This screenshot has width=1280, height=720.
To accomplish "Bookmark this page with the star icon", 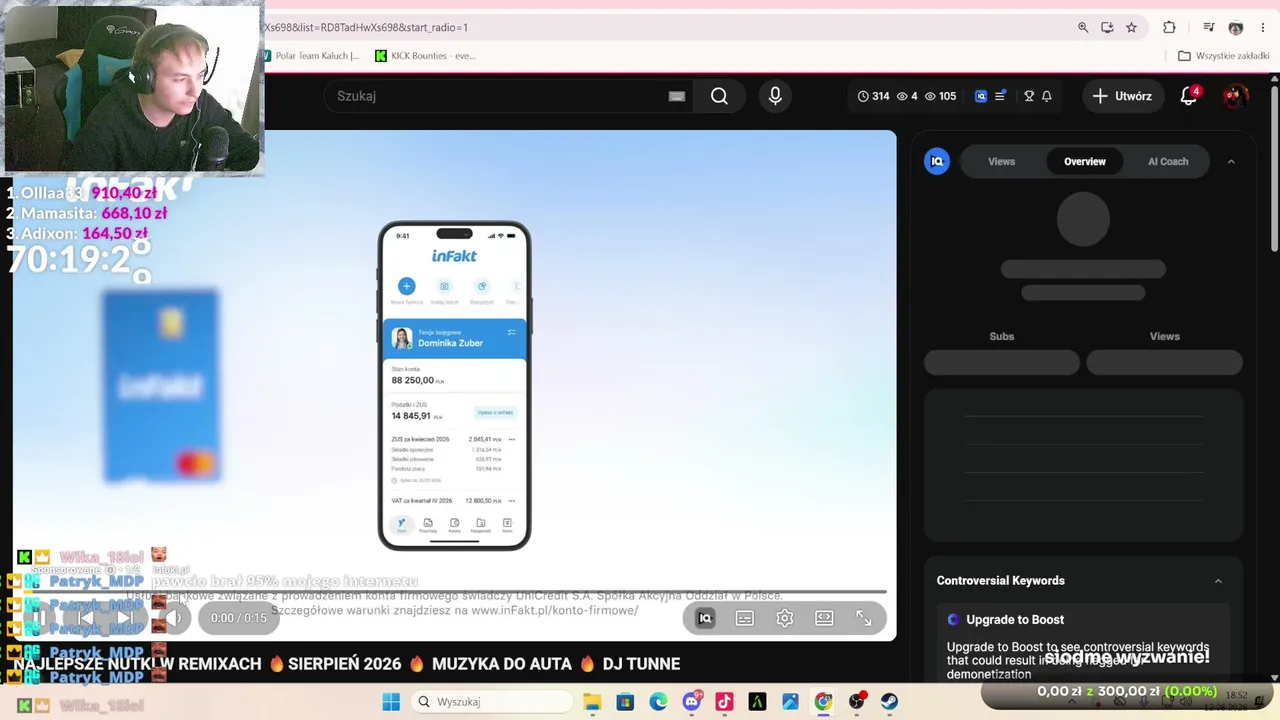I will click(1131, 27).
